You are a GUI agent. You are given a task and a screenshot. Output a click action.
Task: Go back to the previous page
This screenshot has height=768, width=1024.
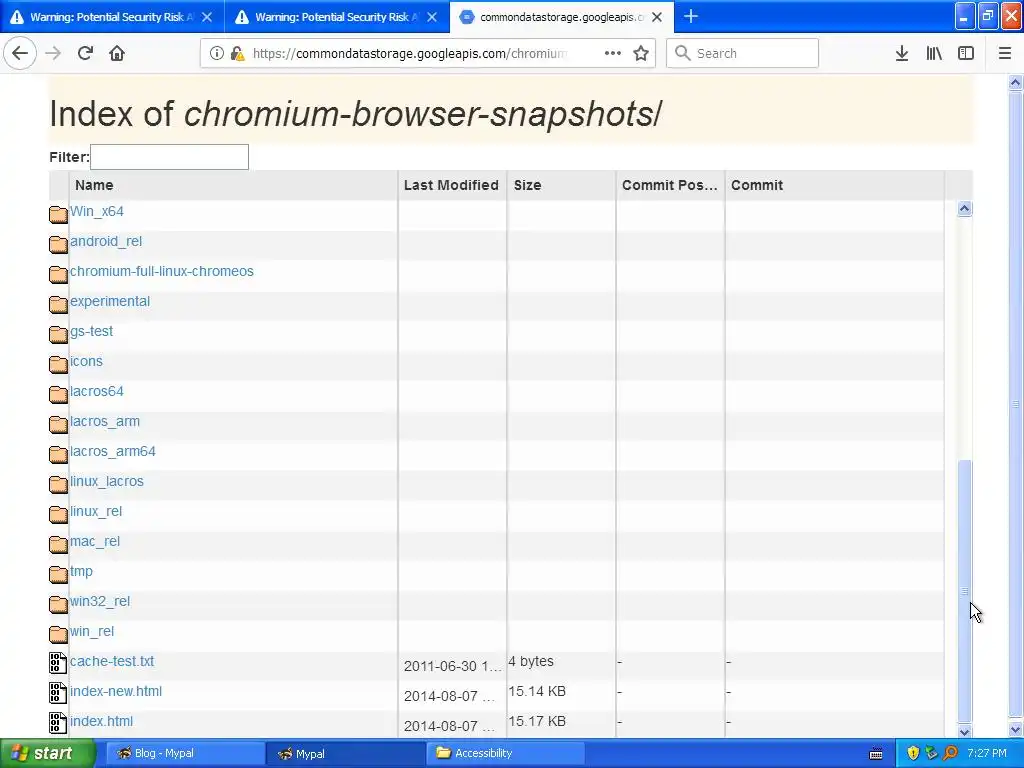[x=20, y=53]
